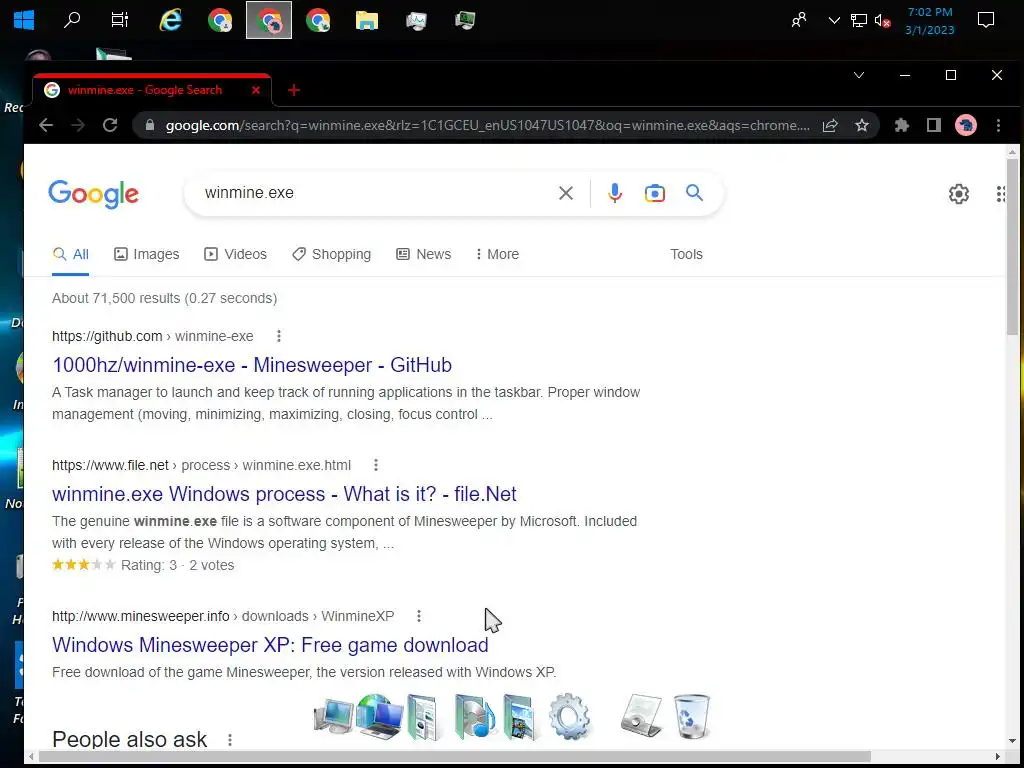The image size is (1024, 768).
Task: Show hidden system tray icons
Action: point(834,21)
